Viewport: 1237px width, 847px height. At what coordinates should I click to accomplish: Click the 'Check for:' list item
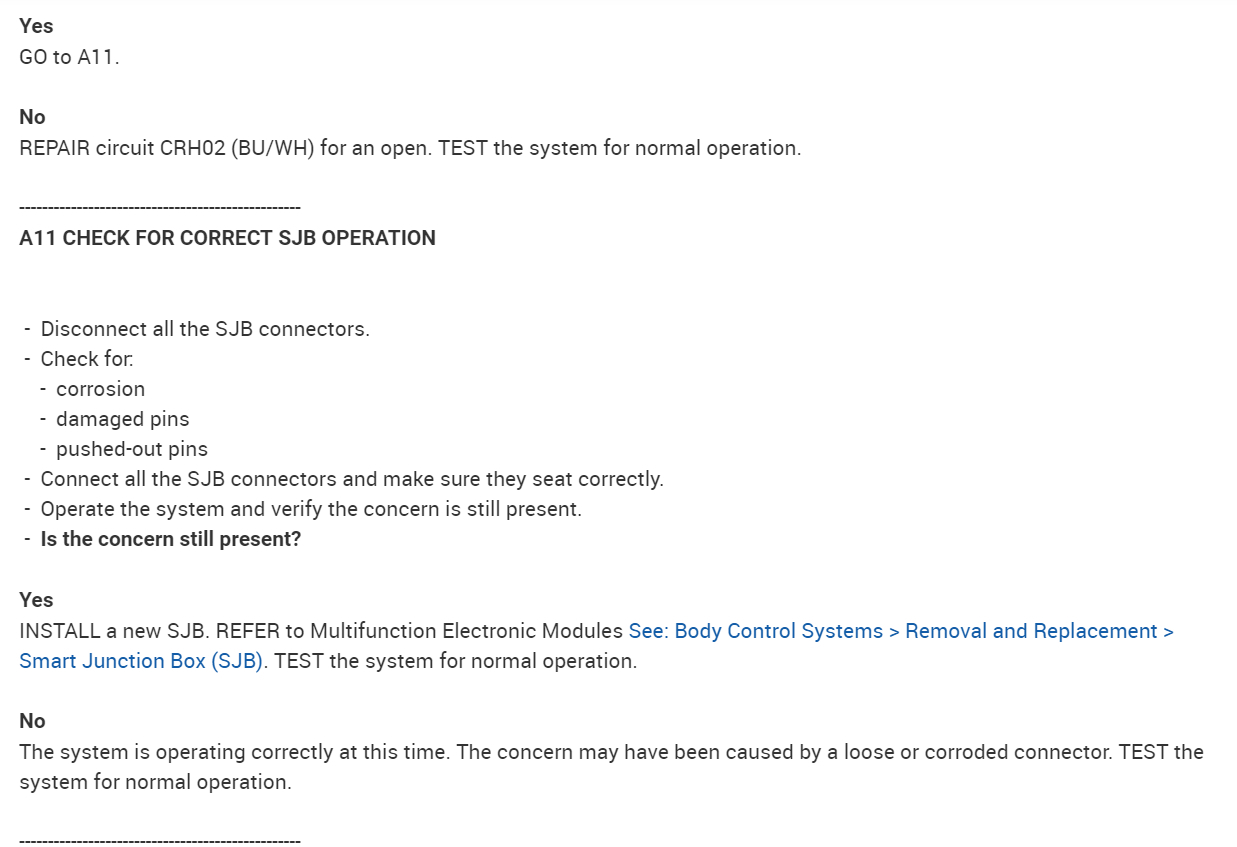87,359
